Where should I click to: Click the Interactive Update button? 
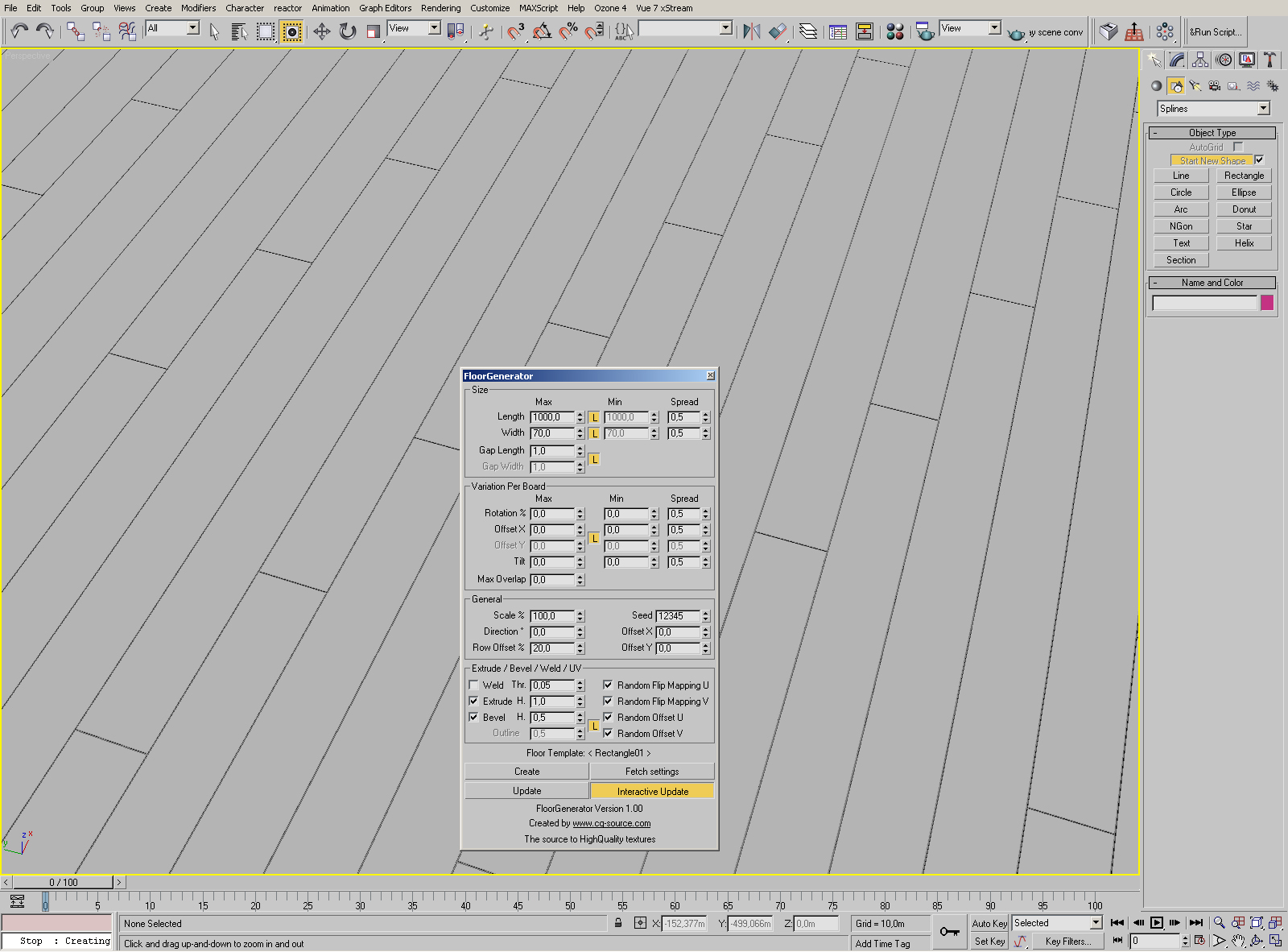[652, 792]
